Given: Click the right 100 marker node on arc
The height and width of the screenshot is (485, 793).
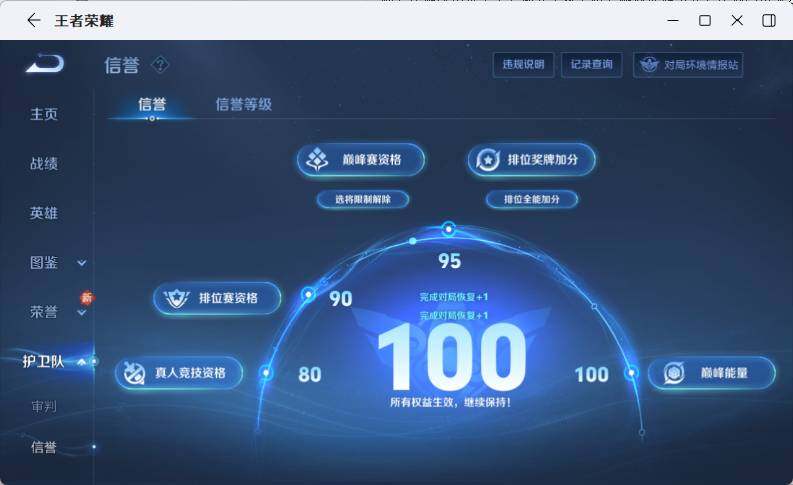Looking at the screenshot, I should point(631,373).
